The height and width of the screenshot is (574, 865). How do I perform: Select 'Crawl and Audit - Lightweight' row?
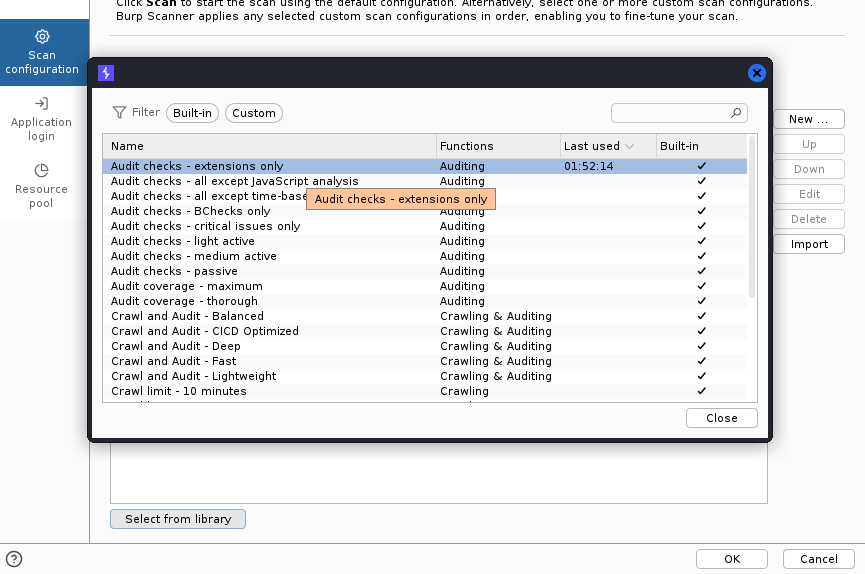pos(425,376)
